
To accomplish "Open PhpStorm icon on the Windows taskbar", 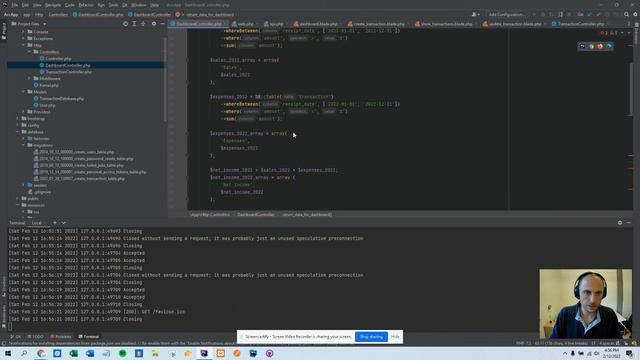I will click(204, 353).
